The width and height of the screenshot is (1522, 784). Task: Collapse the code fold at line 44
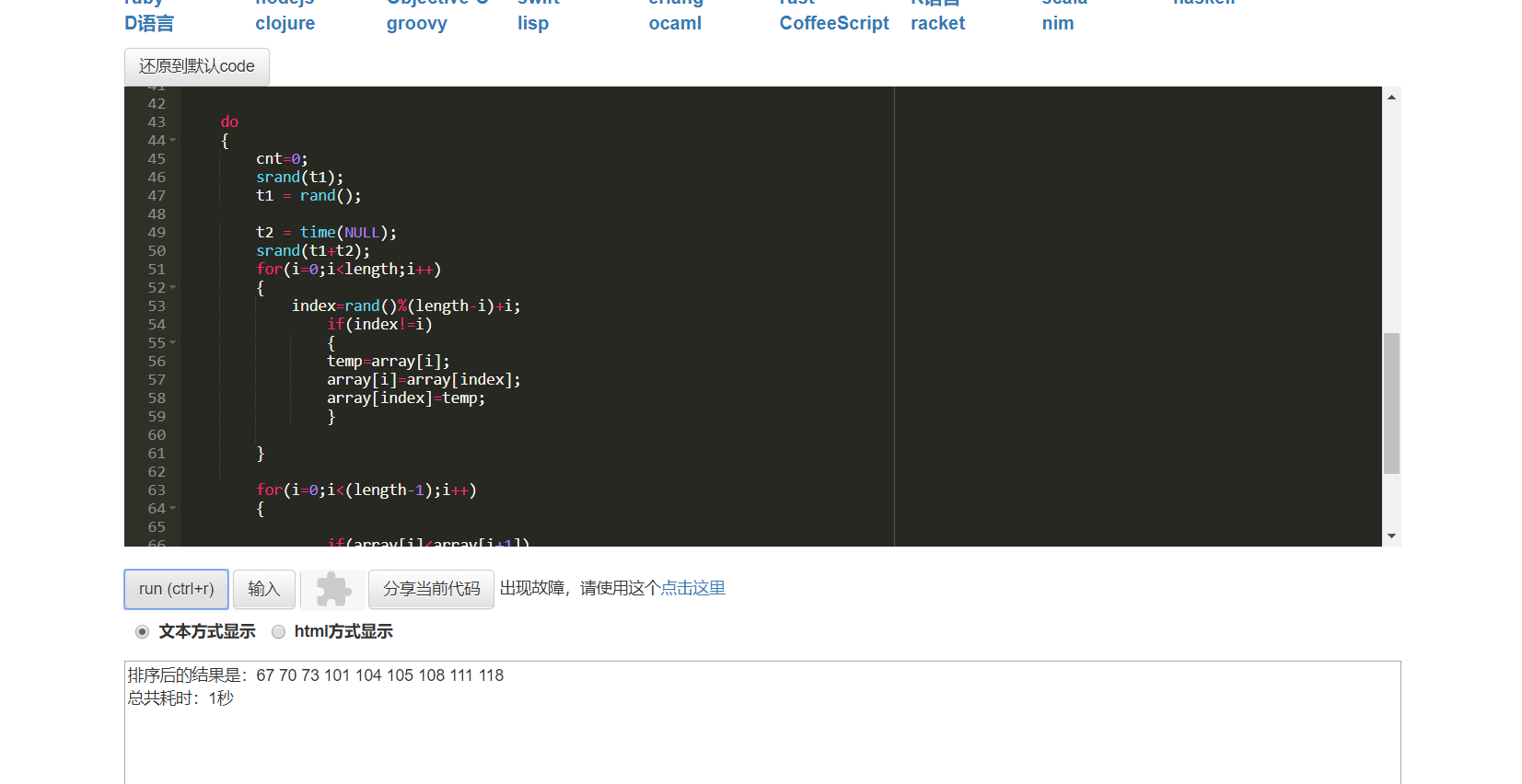[172, 141]
